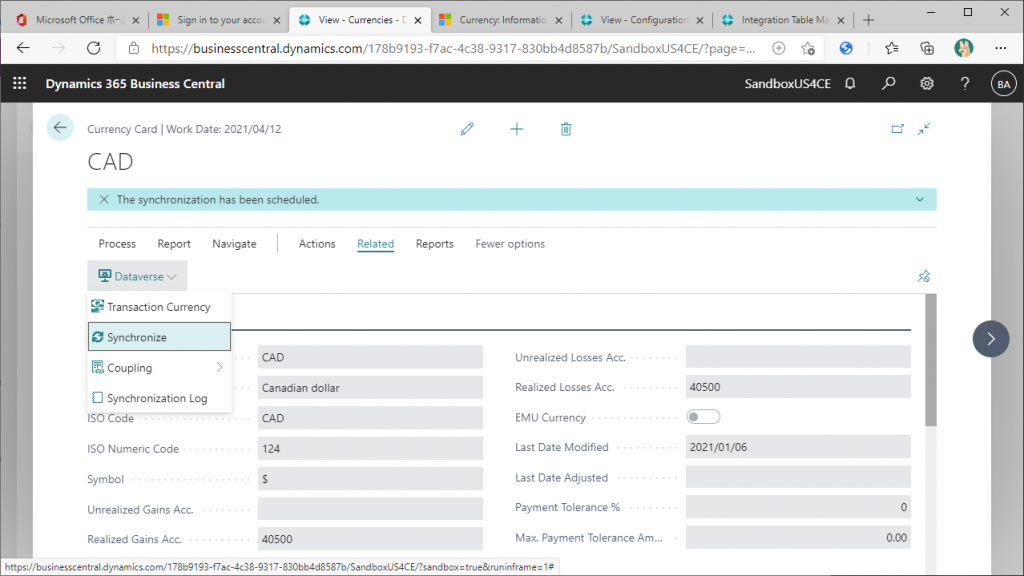Edit the currency card with pencil icon
This screenshot has width=1024, height=576.
click(467, 129)
